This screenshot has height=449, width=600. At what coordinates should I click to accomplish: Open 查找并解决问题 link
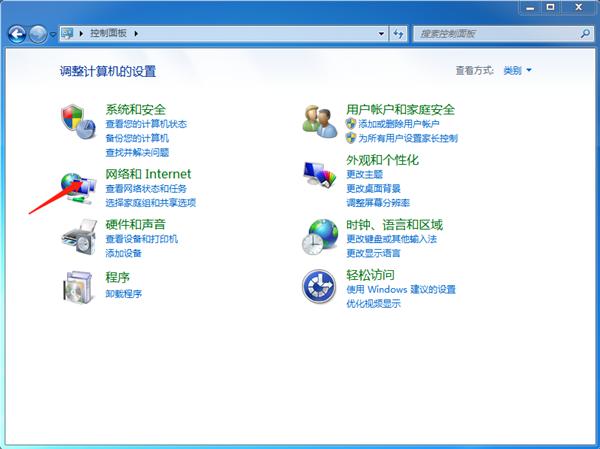pyautogui.click(x=137, y=152)
